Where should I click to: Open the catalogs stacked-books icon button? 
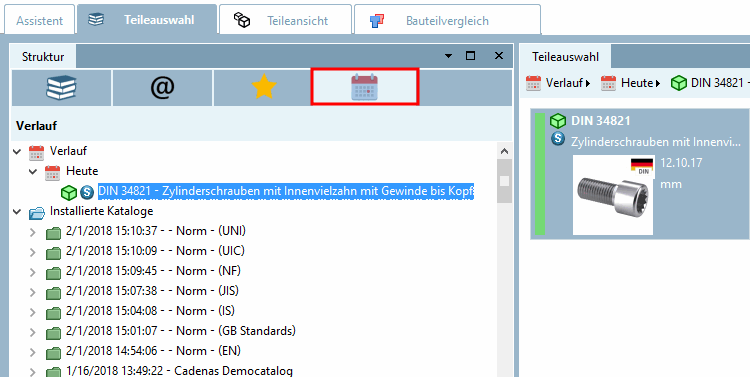(61, 88)
